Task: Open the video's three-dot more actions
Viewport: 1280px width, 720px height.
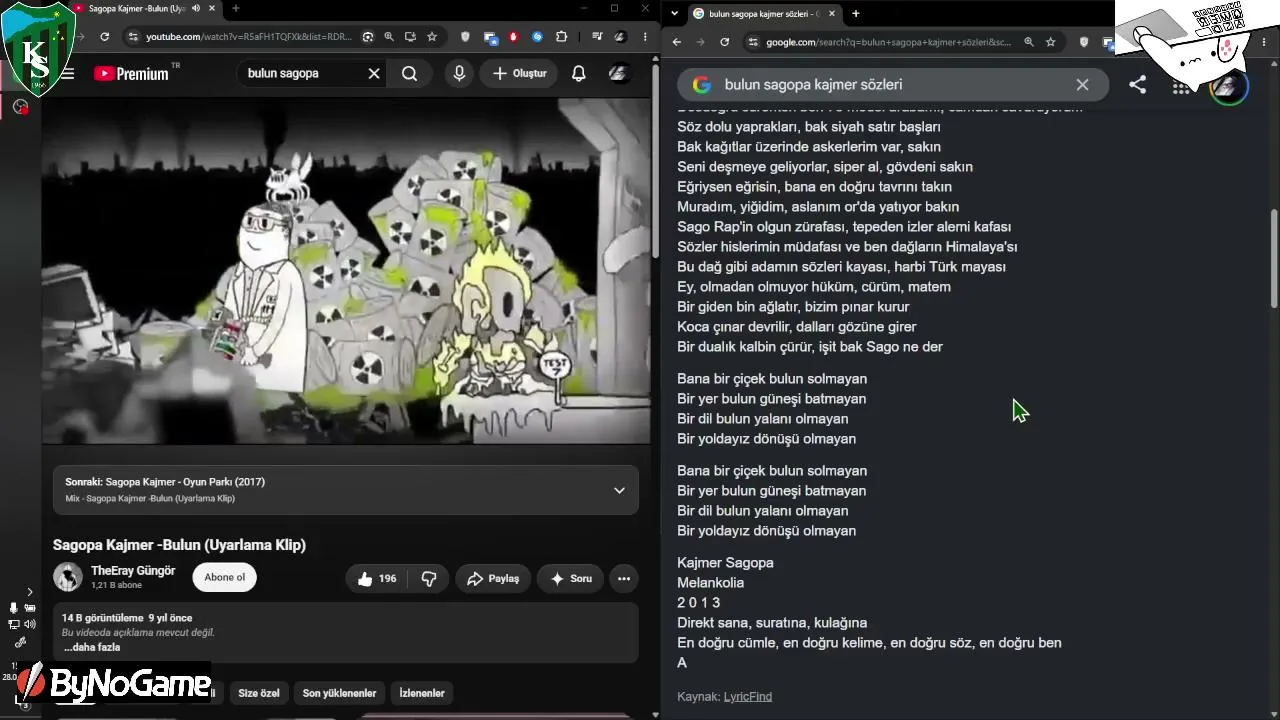Action: tap(624, 578)
